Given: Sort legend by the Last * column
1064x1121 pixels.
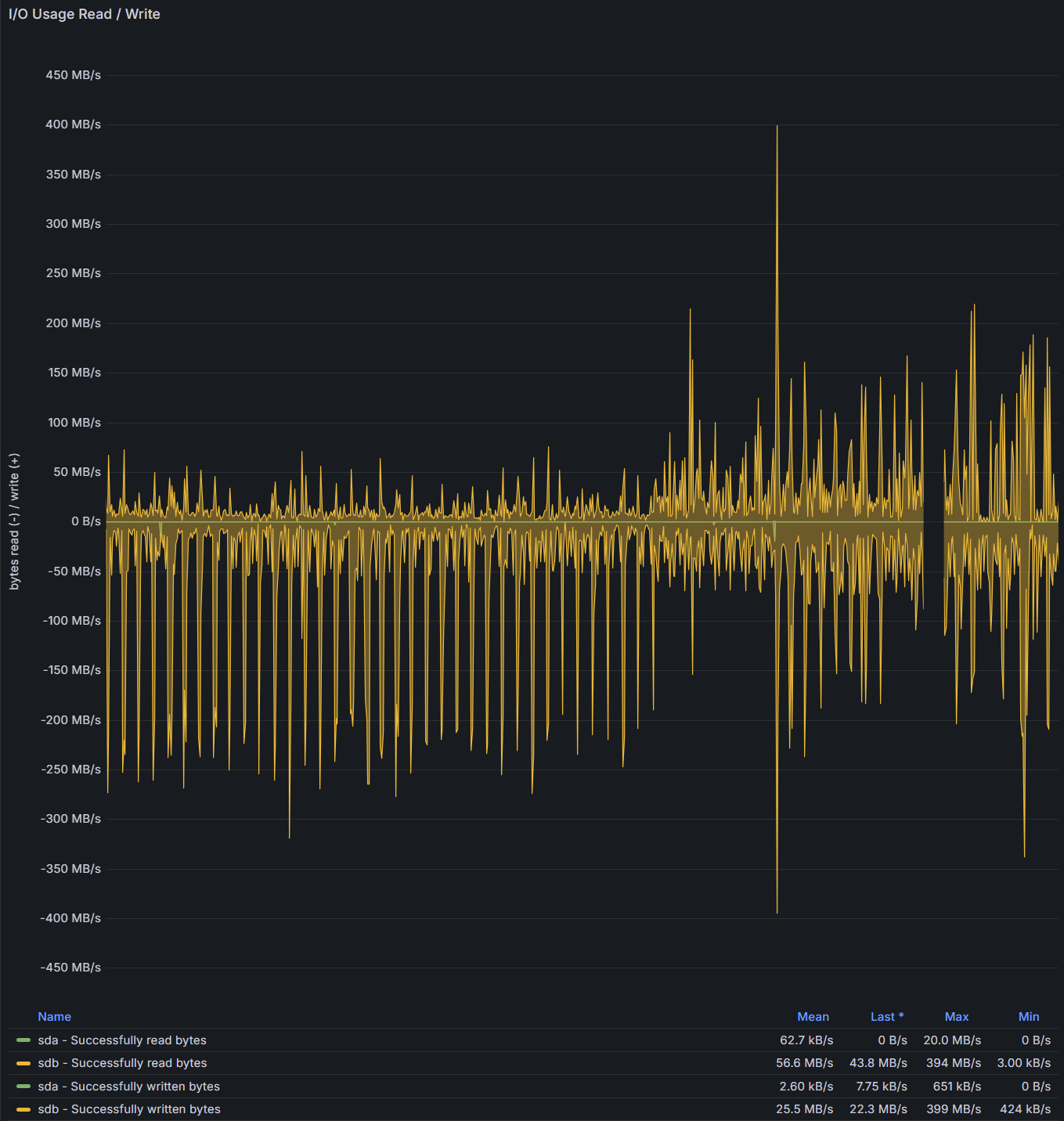Looking at the screenshot, I should [x=886, y=1017].
